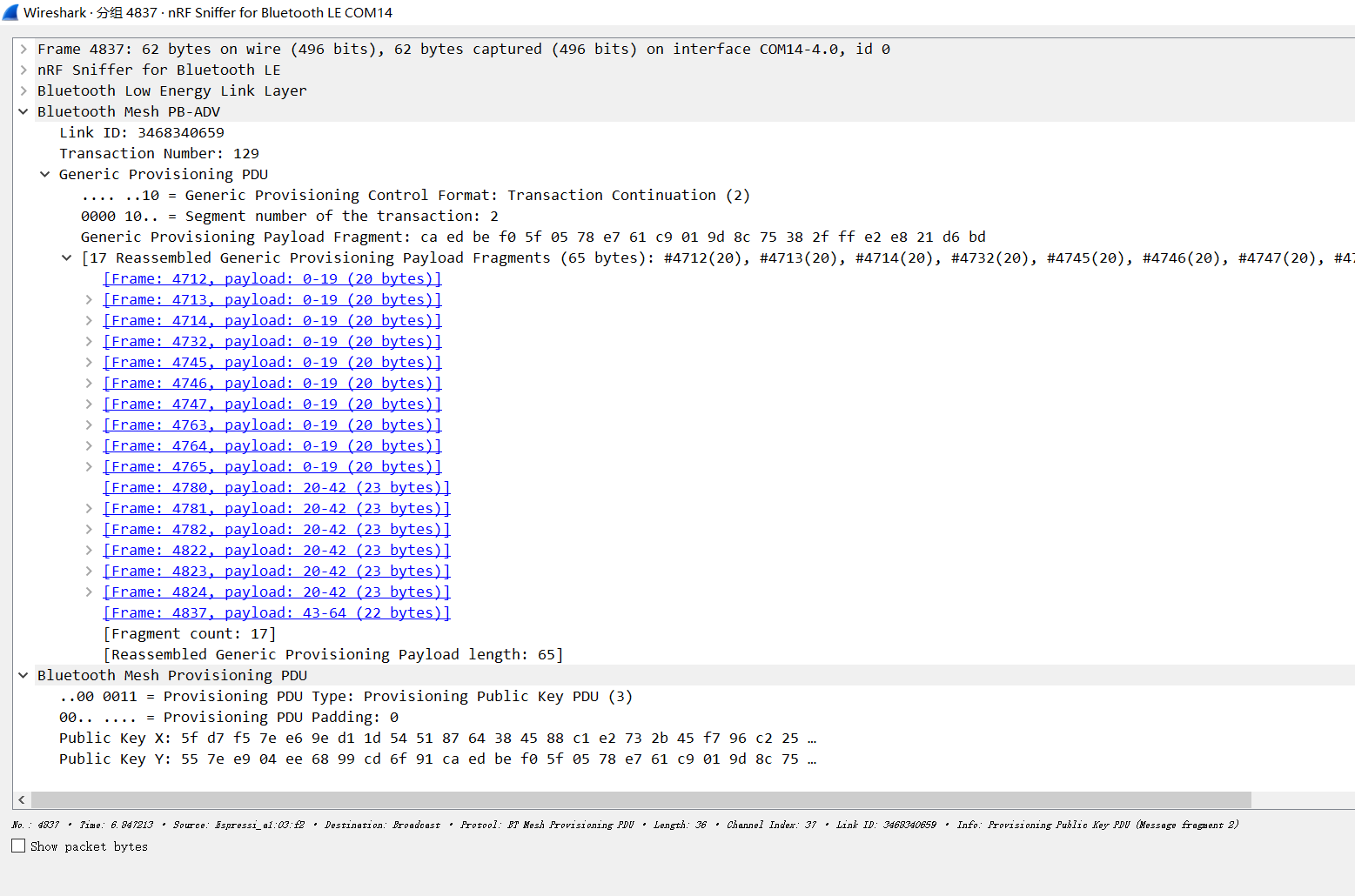Enable the Show packet bytes checkbox
Image resolution: width=1355 pixels, height=896 pixels.
[x=18, y=846]
